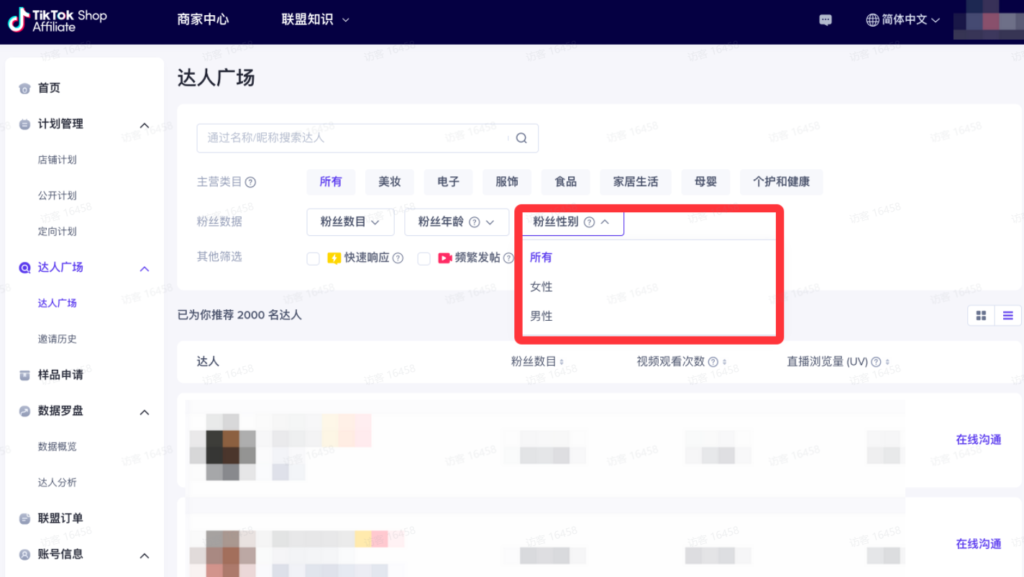1024x577 pixels.
Task: Click the search magnifier icon
Action: pos(521,138)
